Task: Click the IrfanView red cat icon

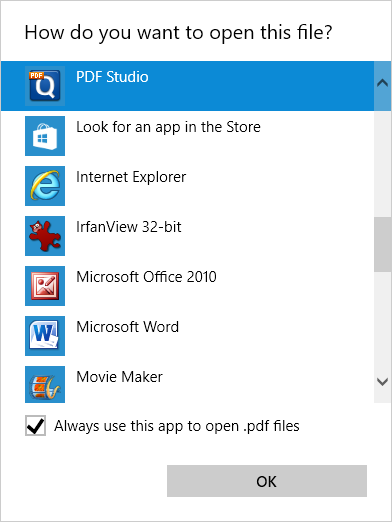Action: coord(45,236)
